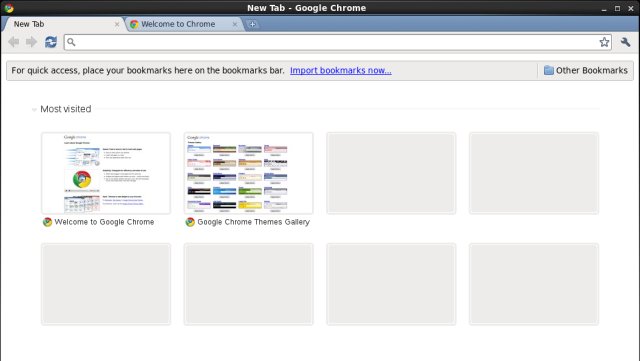Reload the page with the refresh icon

51,42
